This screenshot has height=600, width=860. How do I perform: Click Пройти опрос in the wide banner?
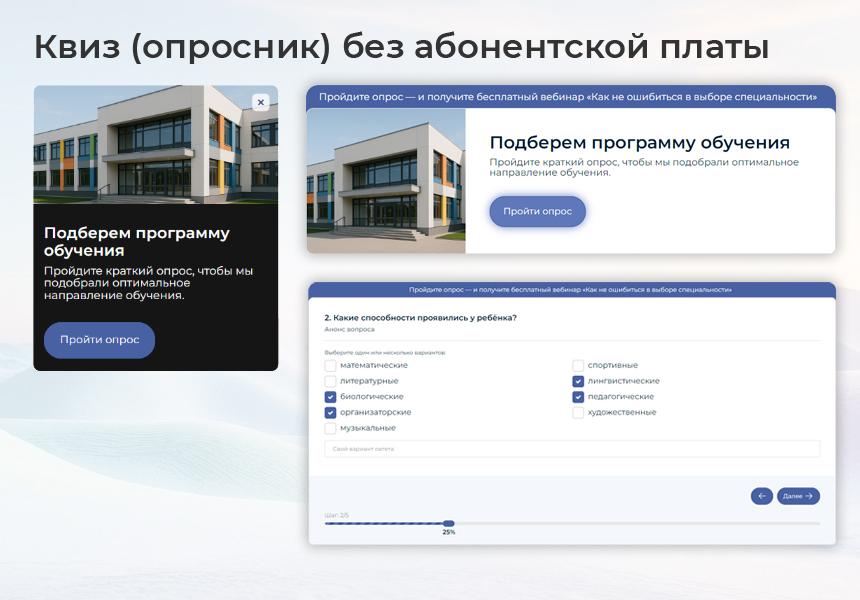(x=537, y=211)
